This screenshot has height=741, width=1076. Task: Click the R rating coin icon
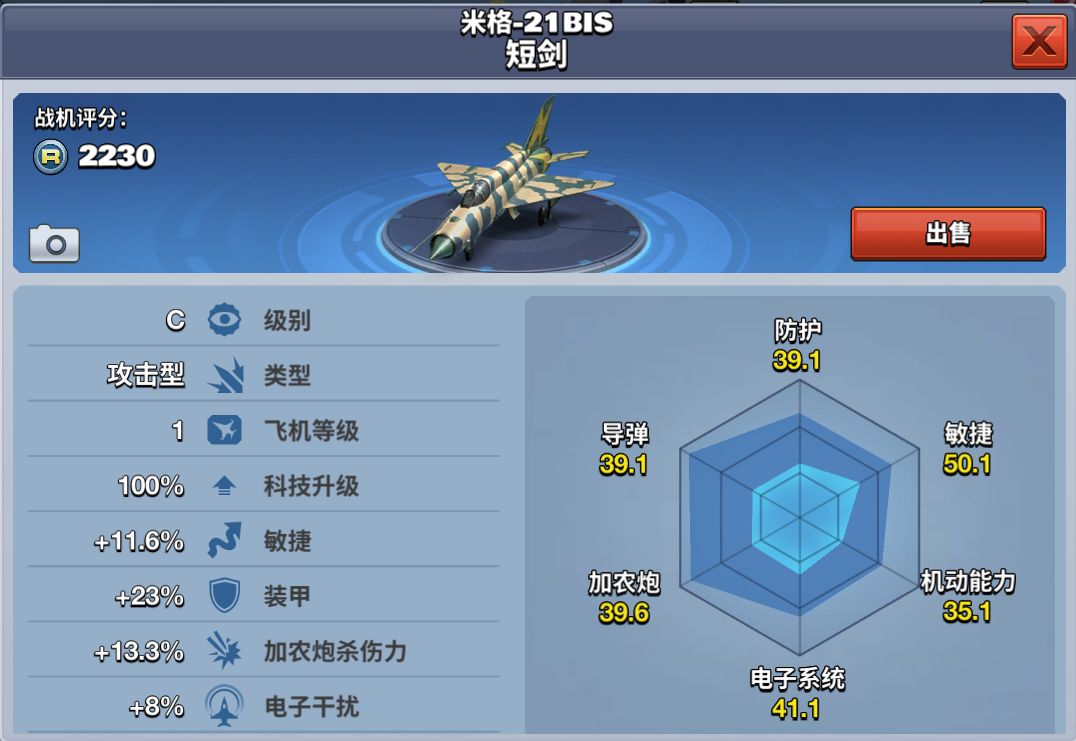pos(51,156)
